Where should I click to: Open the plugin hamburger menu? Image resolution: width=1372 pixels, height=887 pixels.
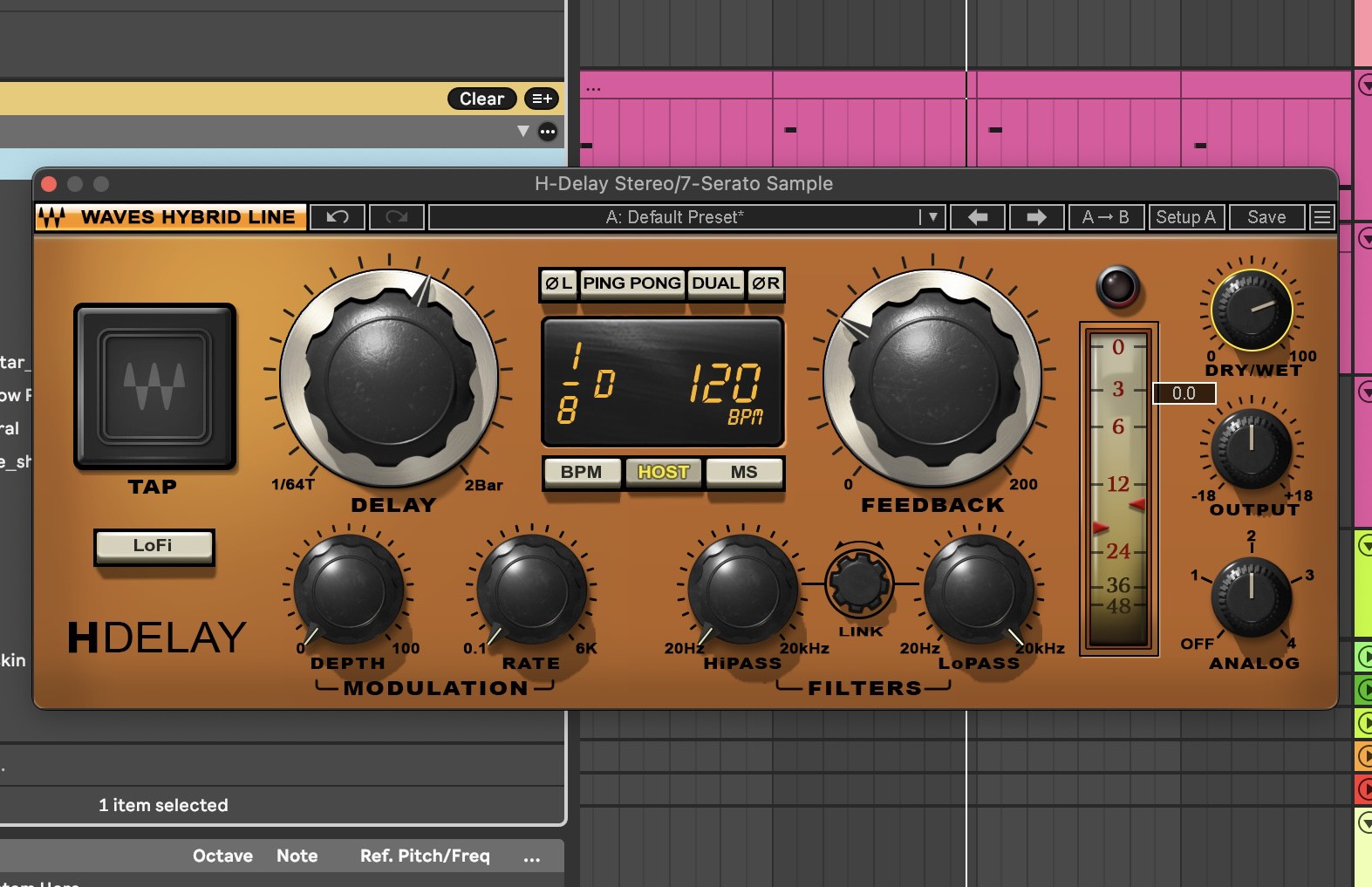coord(1322,217)
